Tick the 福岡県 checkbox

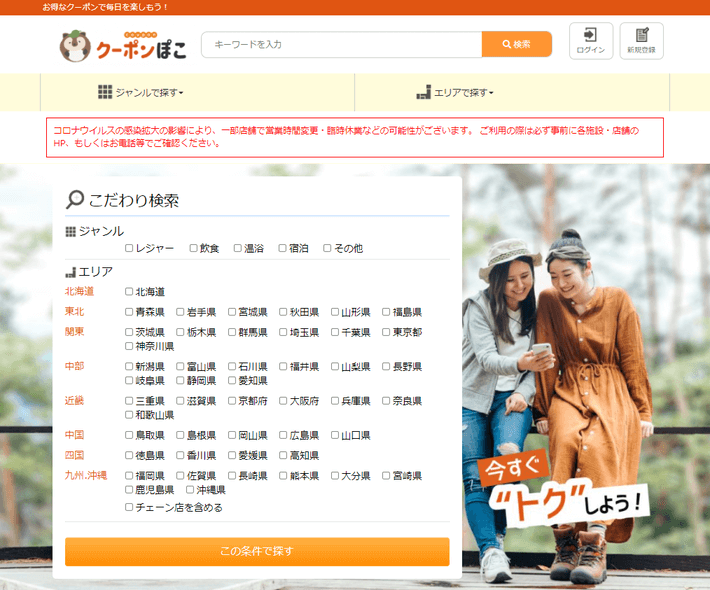pyautogui.click(x=129, y=475)
